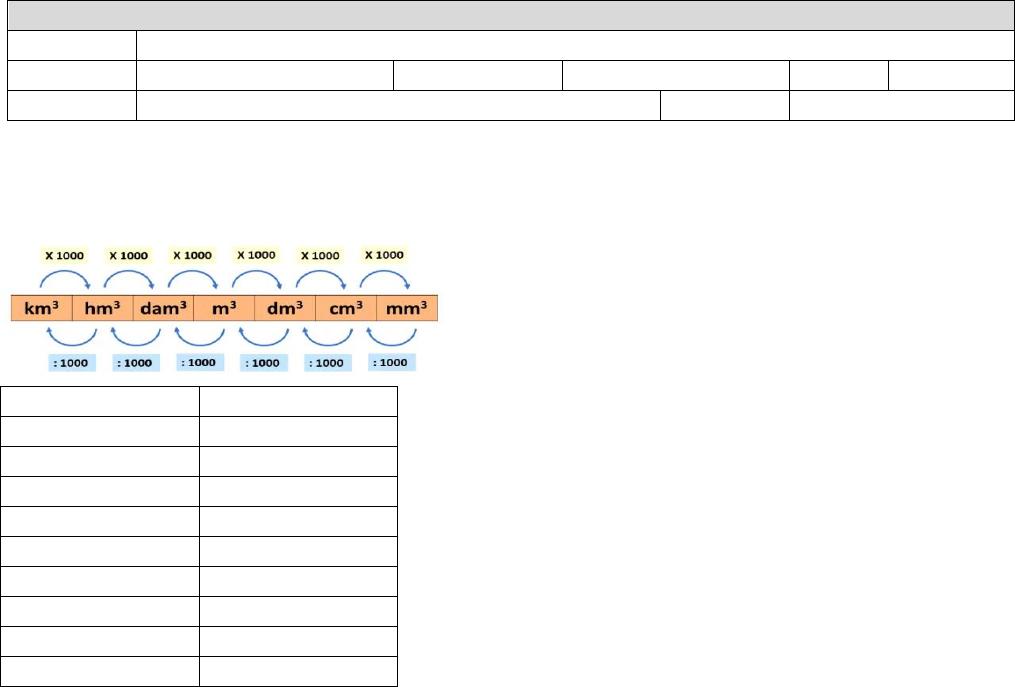Click bottom-right empty cell of lower table
This screenshot has height=687, width=1015.
pos(298,672)
